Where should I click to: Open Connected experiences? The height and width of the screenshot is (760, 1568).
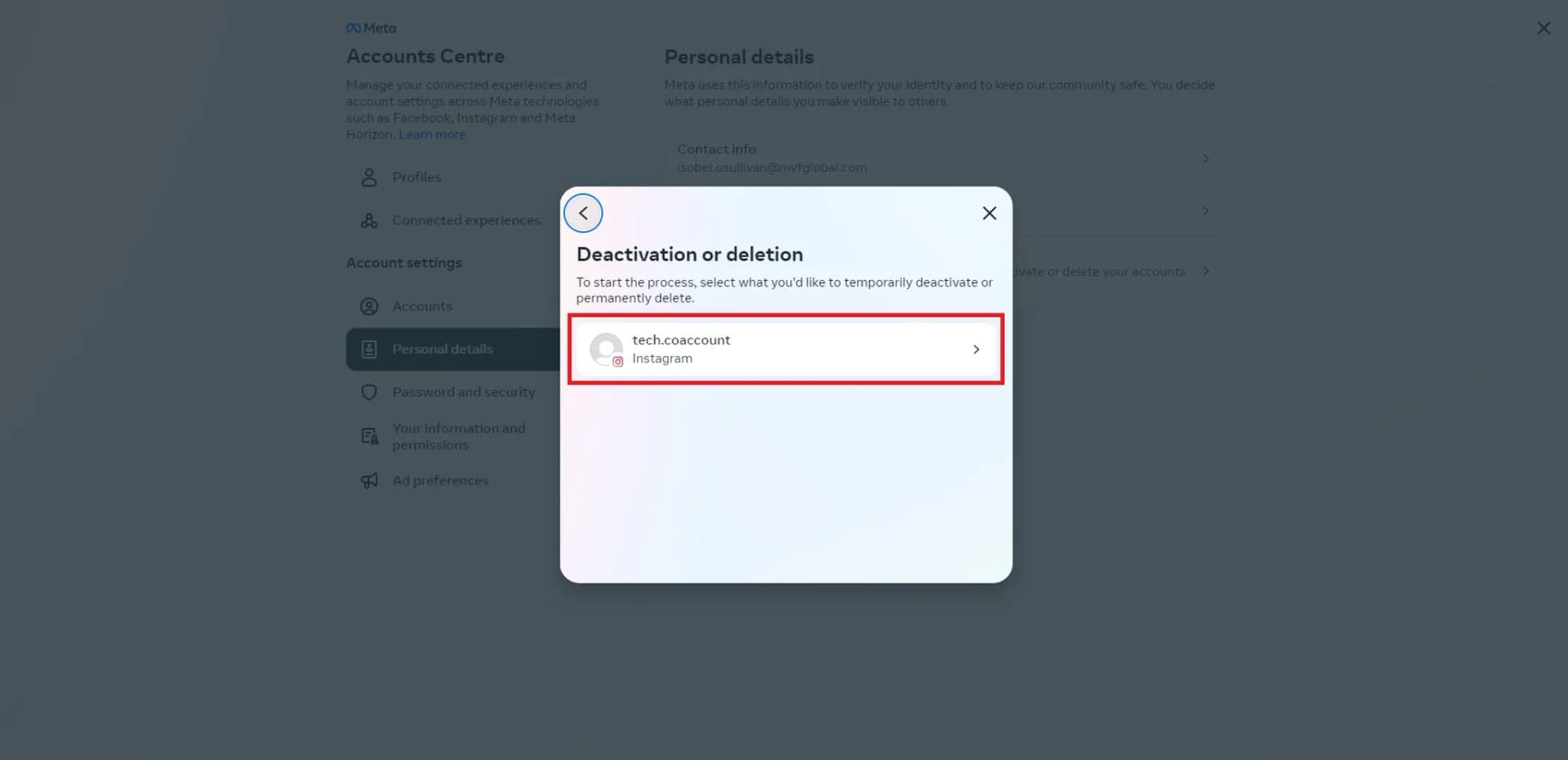(465, 220)
